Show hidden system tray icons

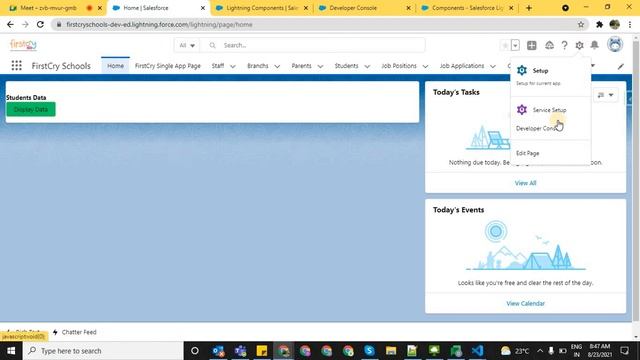click(540, 351)
